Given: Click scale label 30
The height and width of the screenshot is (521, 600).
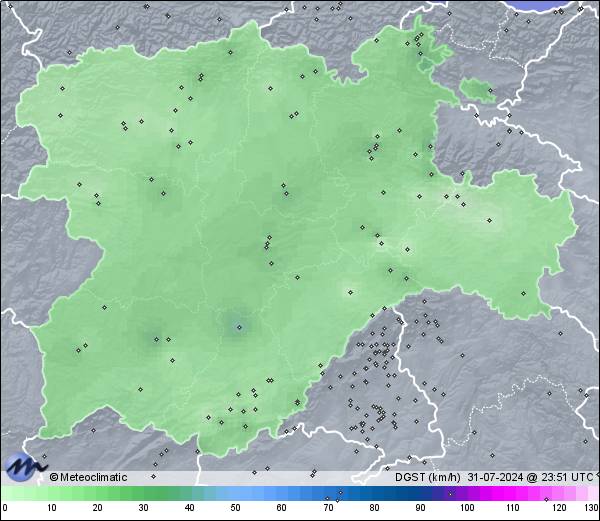Looking at the screenshot, I should point(143,508).
